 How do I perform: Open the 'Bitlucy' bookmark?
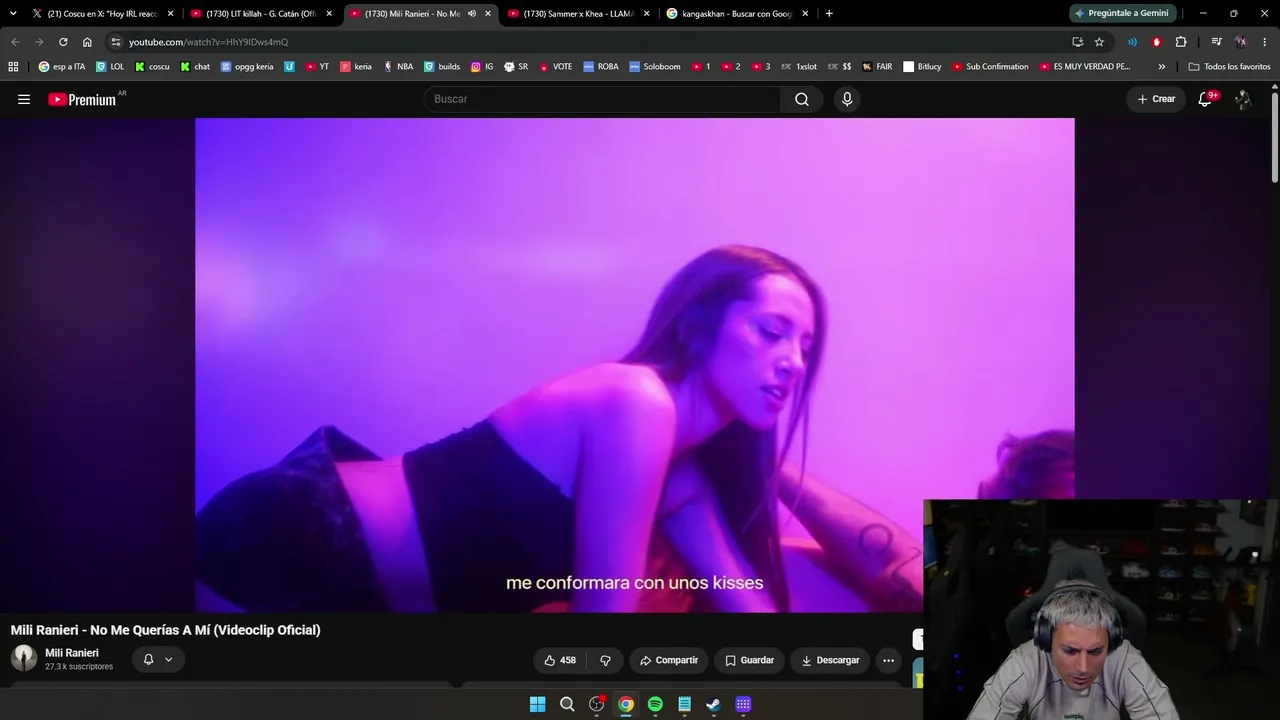[922, 67]
